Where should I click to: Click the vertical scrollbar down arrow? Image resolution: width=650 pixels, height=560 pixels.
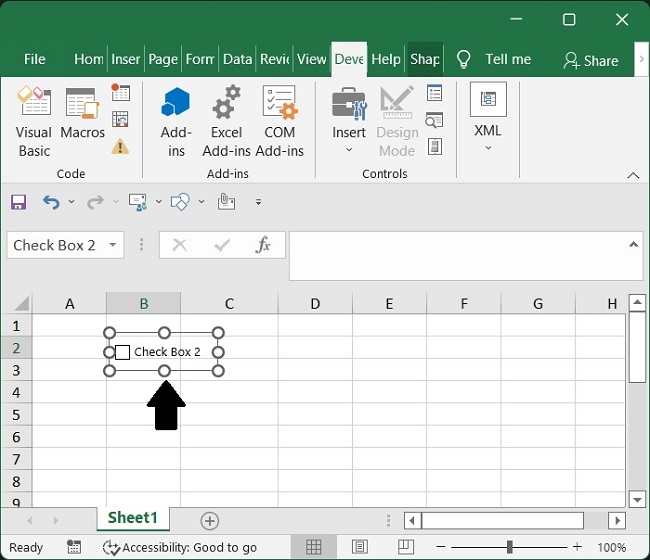(637, 499)
